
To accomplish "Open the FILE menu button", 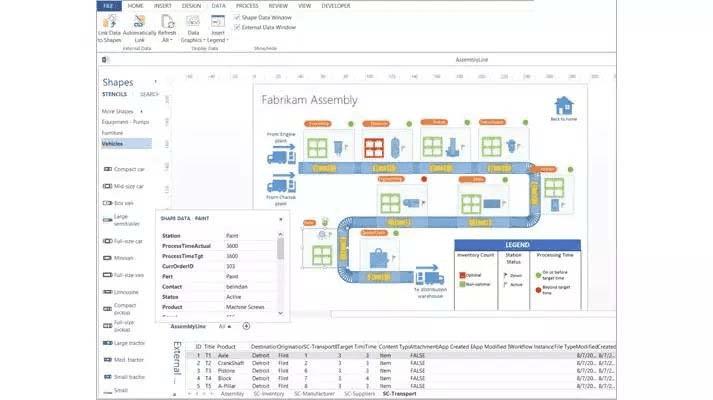I will click(x=108, y=6).
